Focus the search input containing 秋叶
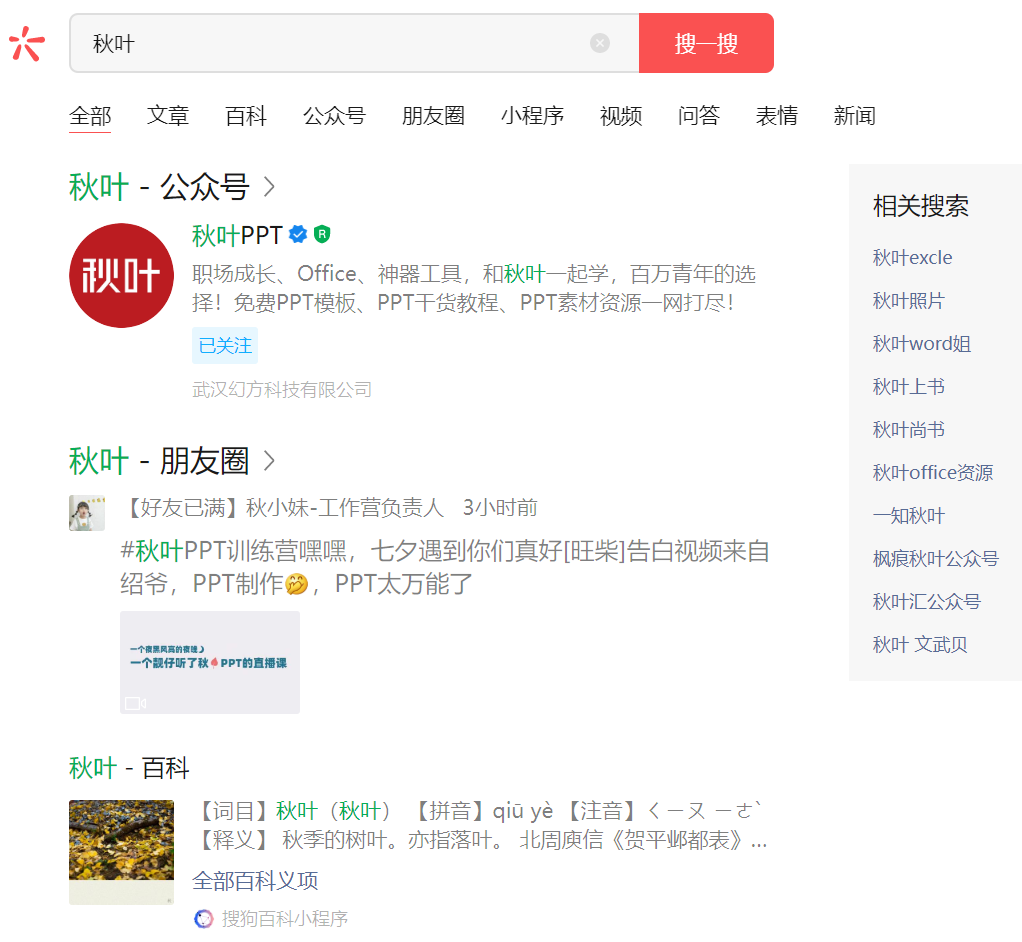This screenshot has height=942, width=1022. pyautogui.click(x=354, y=43)
